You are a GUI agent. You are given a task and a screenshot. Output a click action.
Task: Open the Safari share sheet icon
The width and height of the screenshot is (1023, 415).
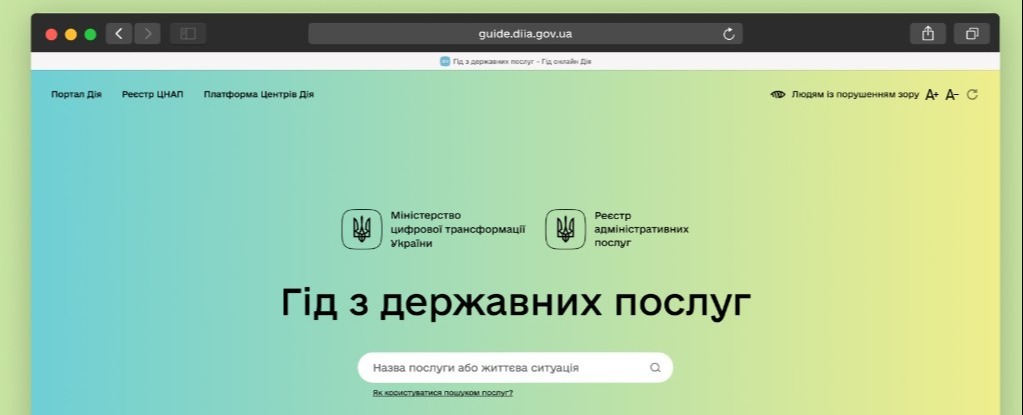(x=927, y=34)
